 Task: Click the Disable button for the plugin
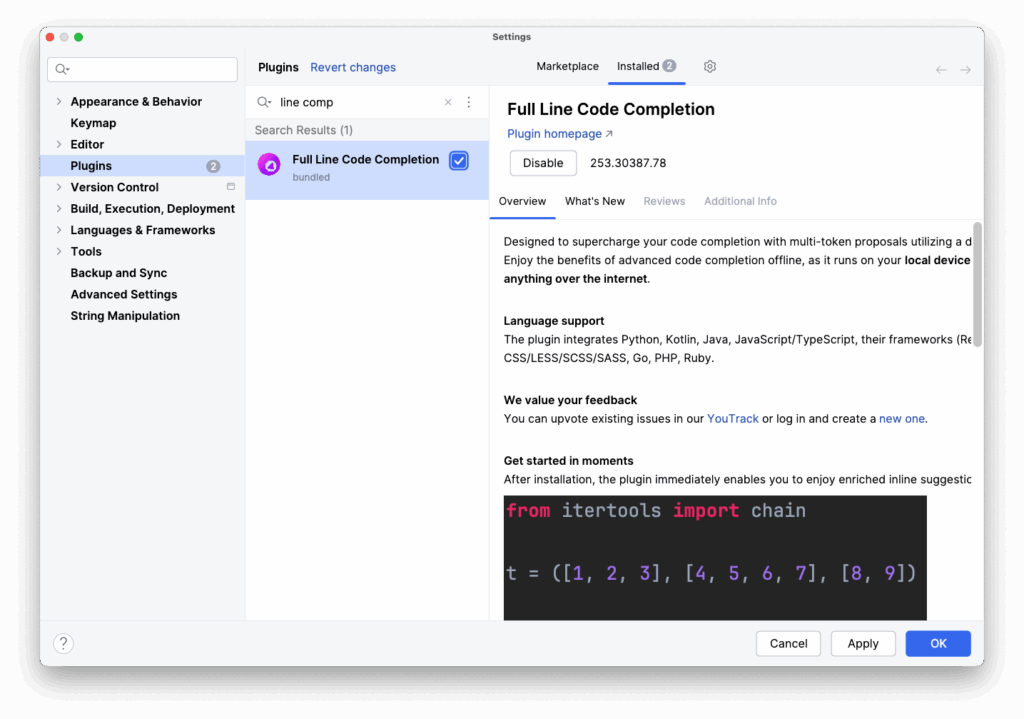pos(542,161)
